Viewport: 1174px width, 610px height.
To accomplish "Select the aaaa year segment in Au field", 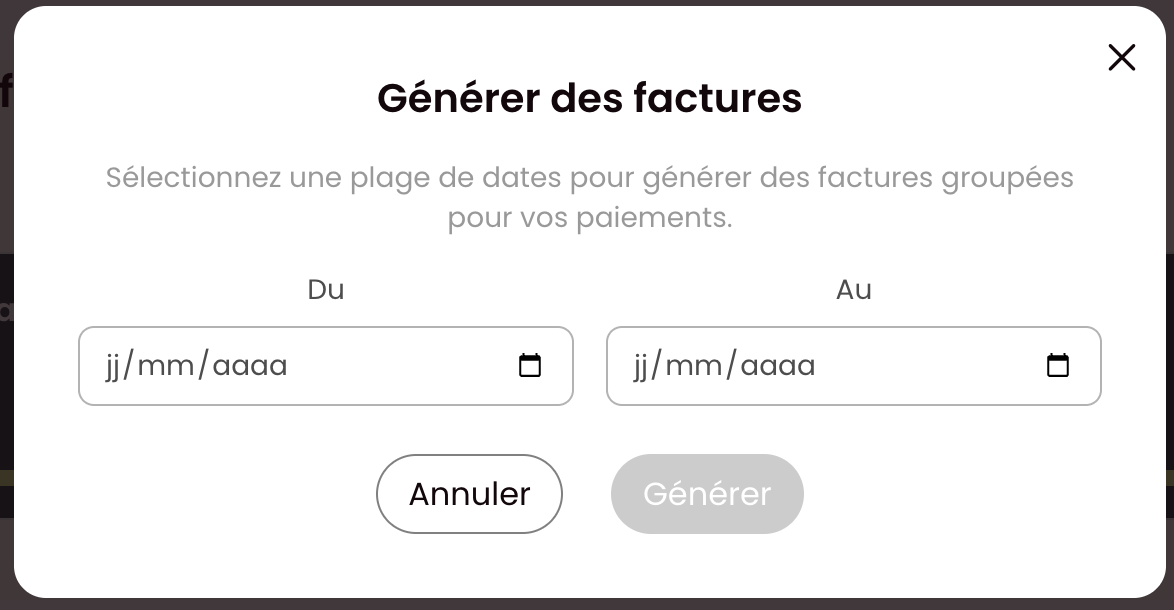I will pos(778,366).
